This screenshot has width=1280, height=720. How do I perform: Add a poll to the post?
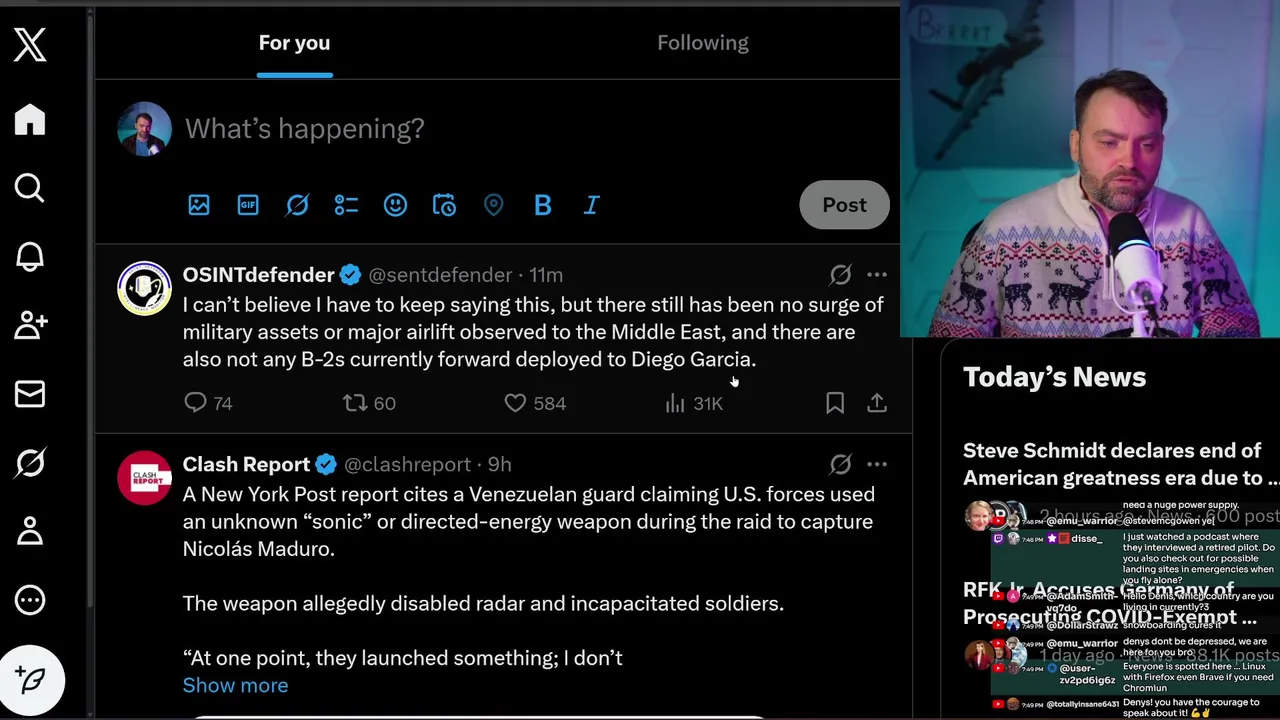tap(346, 205)
